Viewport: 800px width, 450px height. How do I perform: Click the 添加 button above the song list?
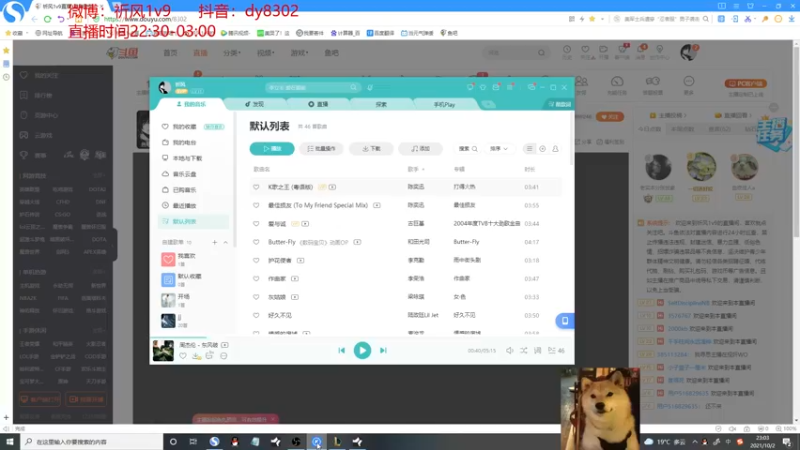420,148
